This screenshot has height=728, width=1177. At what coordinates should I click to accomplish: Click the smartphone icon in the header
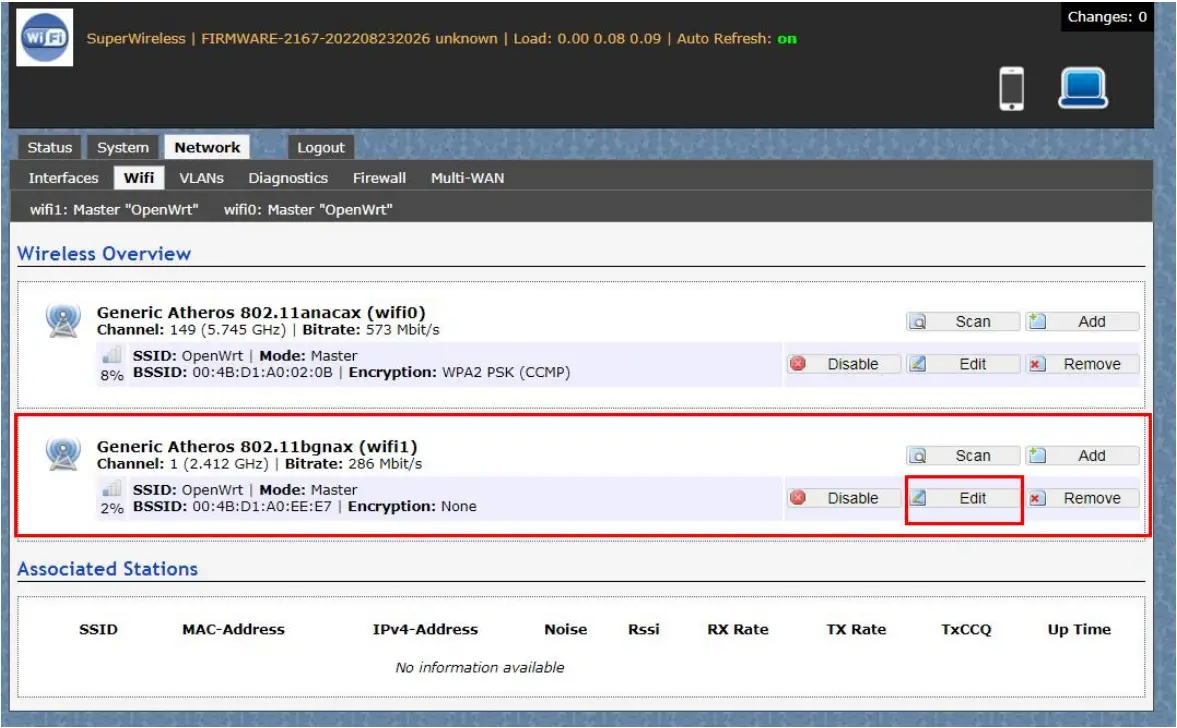[x=1011, y=89]
